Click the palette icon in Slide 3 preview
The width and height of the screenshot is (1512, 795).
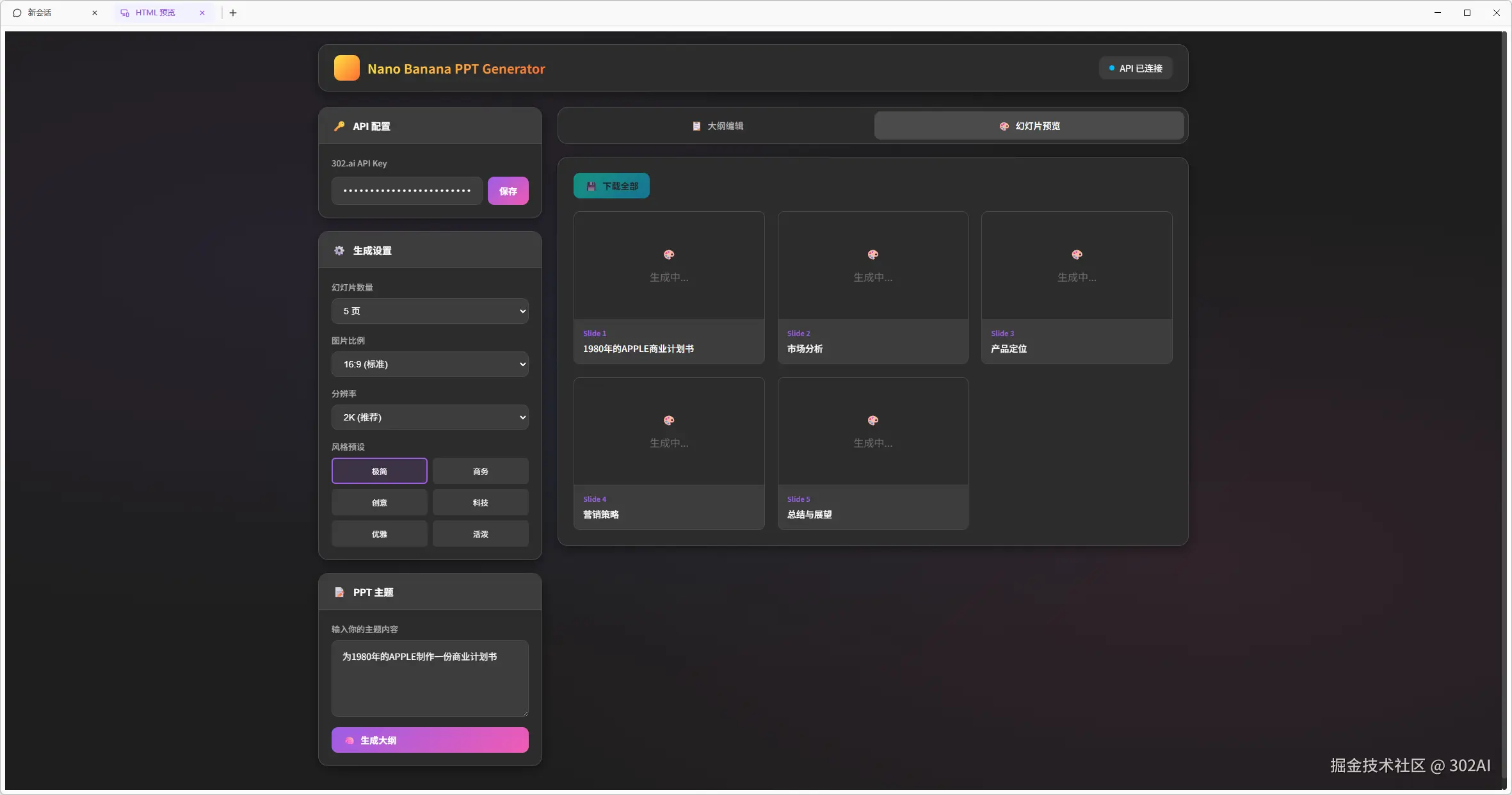tap(1076, 255)
